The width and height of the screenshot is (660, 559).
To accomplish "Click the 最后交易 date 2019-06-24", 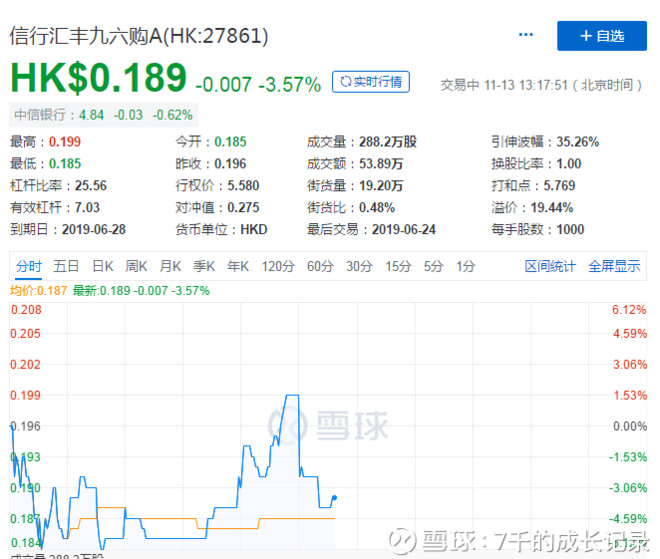I will click(x=404, y=229).
